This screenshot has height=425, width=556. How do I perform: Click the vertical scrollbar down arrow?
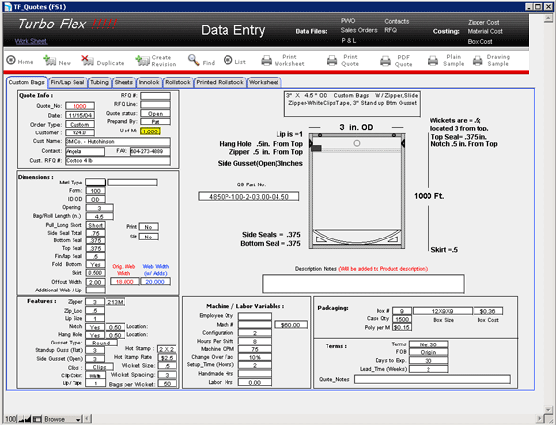[x=548, y=409]
